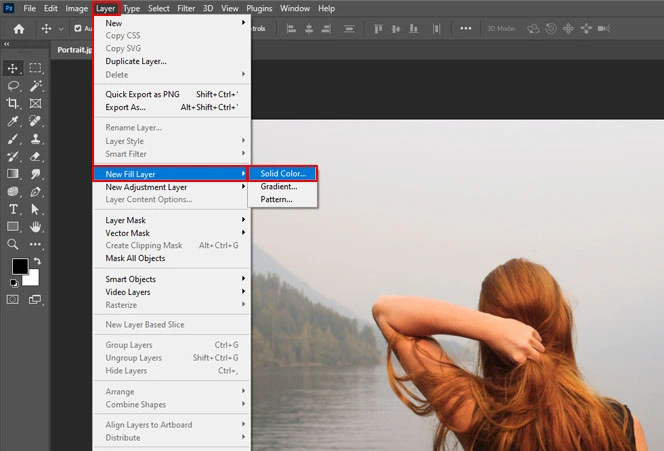Collapse the toolbox double-arrow
Screen dimensions: 664x451
(6, 44)
